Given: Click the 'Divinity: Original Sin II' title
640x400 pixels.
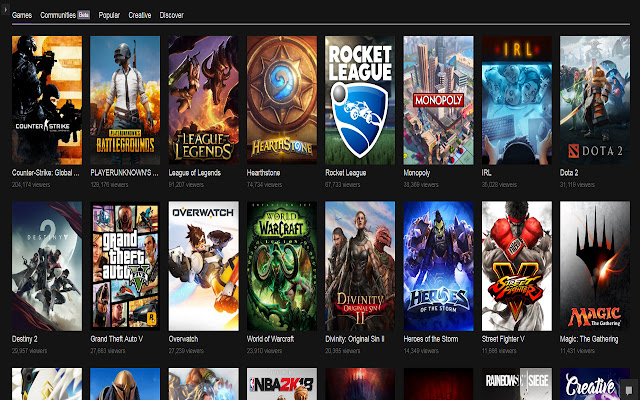Looking at the screenshot, I should 355,339.
